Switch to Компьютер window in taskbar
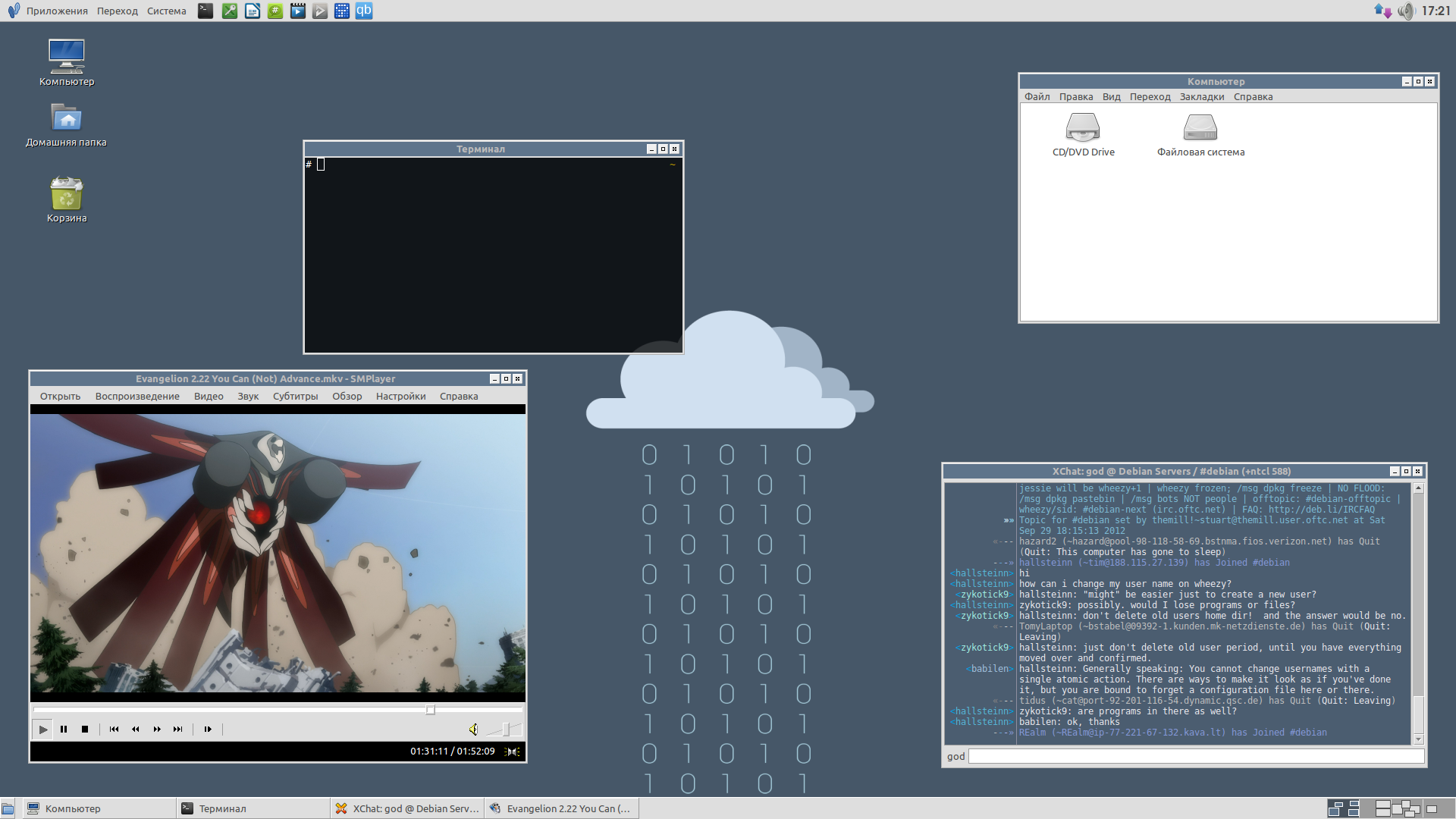 (99, 808)
